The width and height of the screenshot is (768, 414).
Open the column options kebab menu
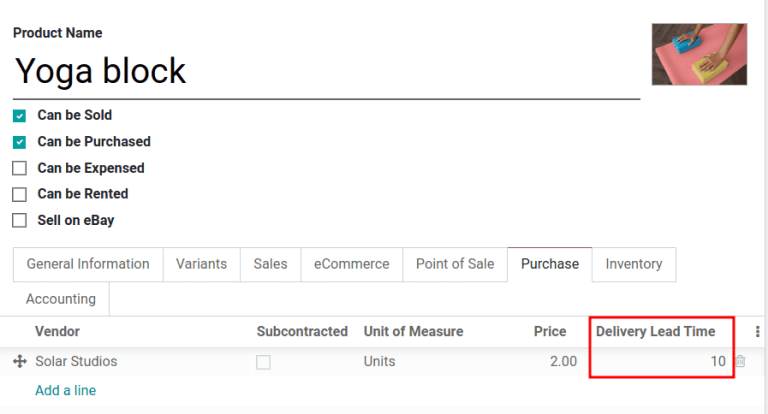(757, 332)
